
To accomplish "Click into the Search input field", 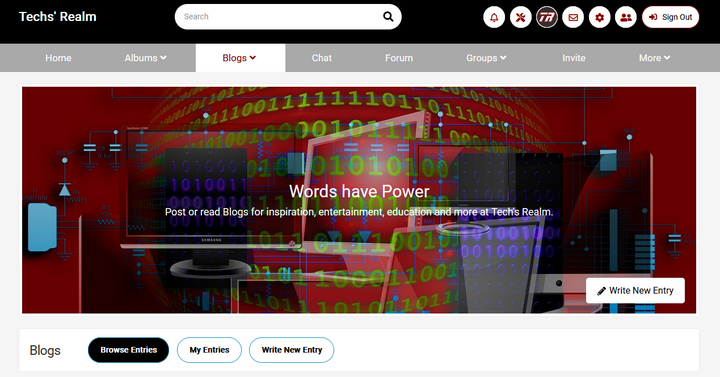I will 280,17.
